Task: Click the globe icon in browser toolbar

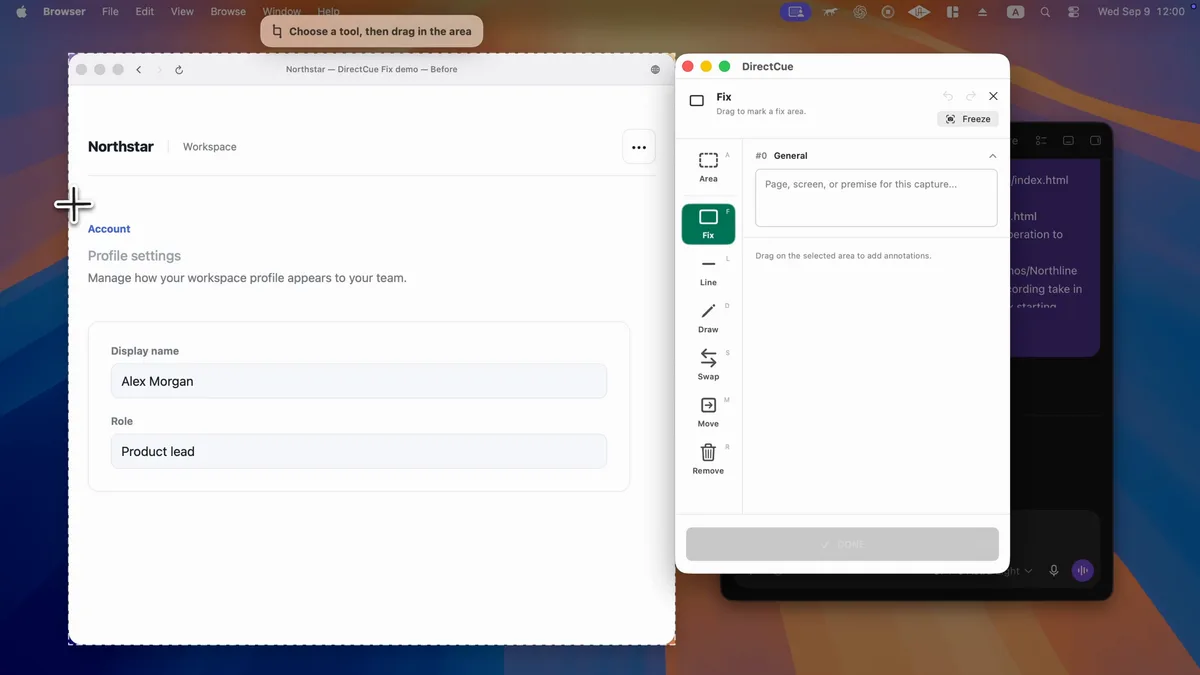Action: (x=655, y=70)
